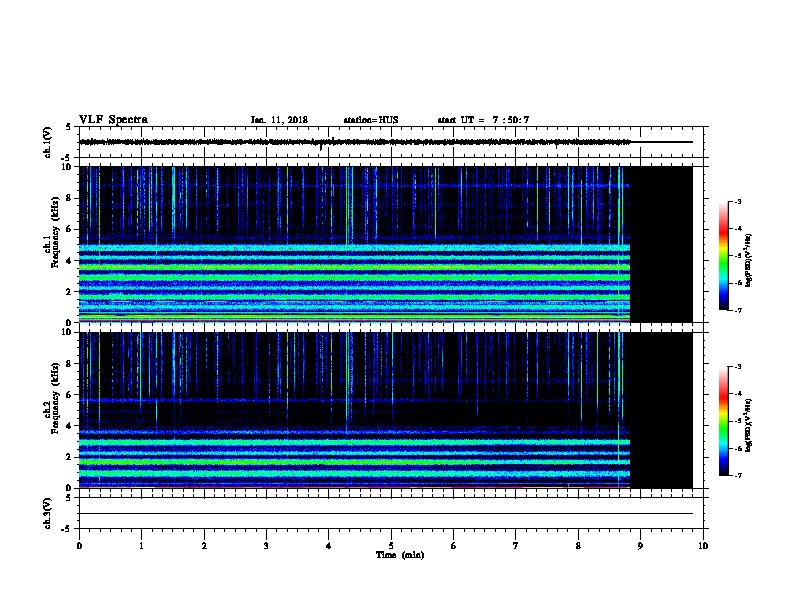Click the ch.1 log(PSD) colorbar label
The height and width of the screenshot is (612, 792).
[748, 260]
